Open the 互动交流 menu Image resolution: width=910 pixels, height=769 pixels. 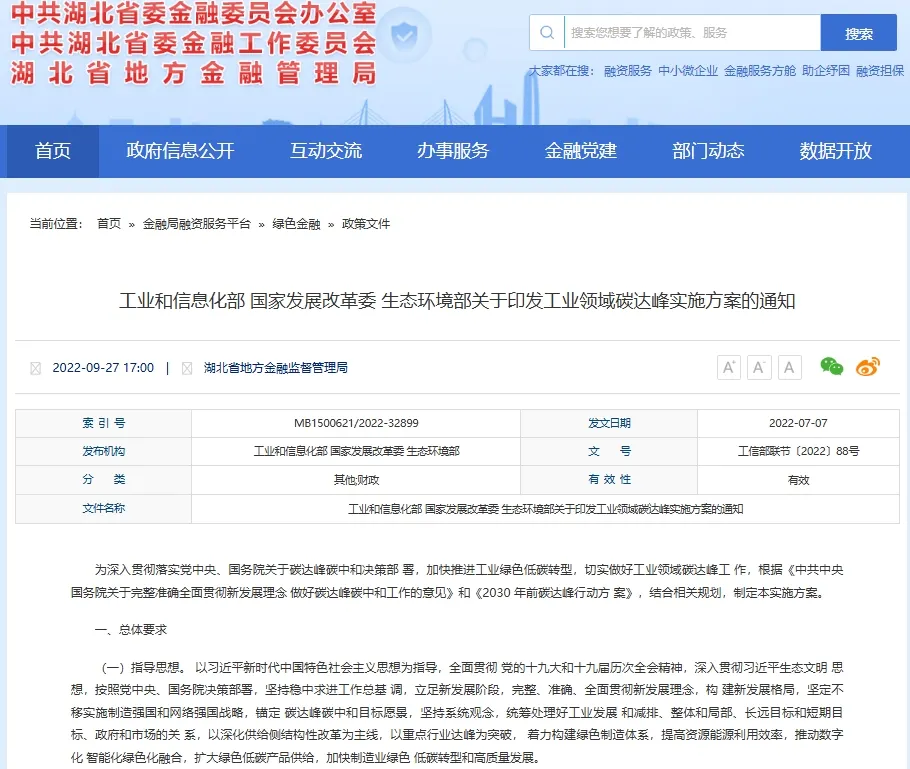pos(326,151)
